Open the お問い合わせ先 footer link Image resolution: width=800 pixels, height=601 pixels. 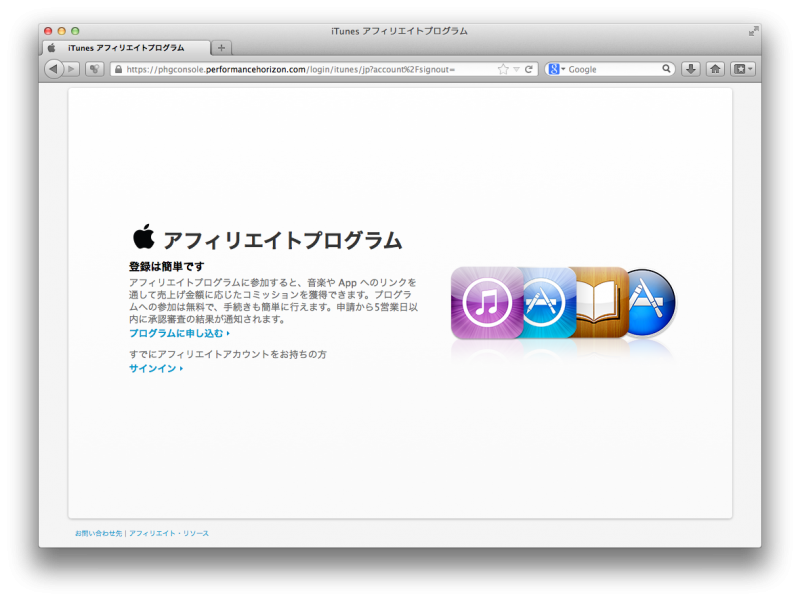pyautogui.click(x=98, y=533)
